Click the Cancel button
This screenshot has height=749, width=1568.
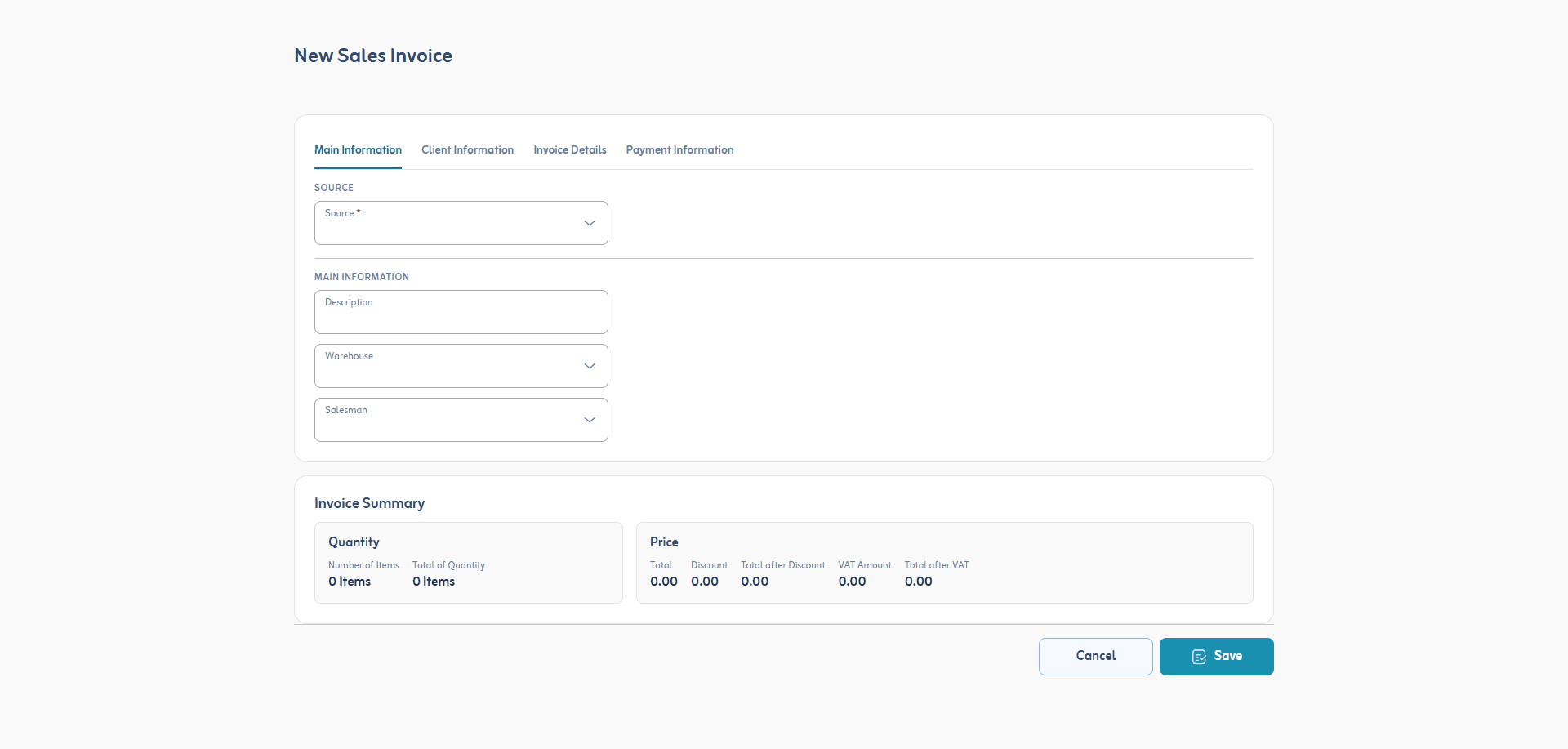1095,656
